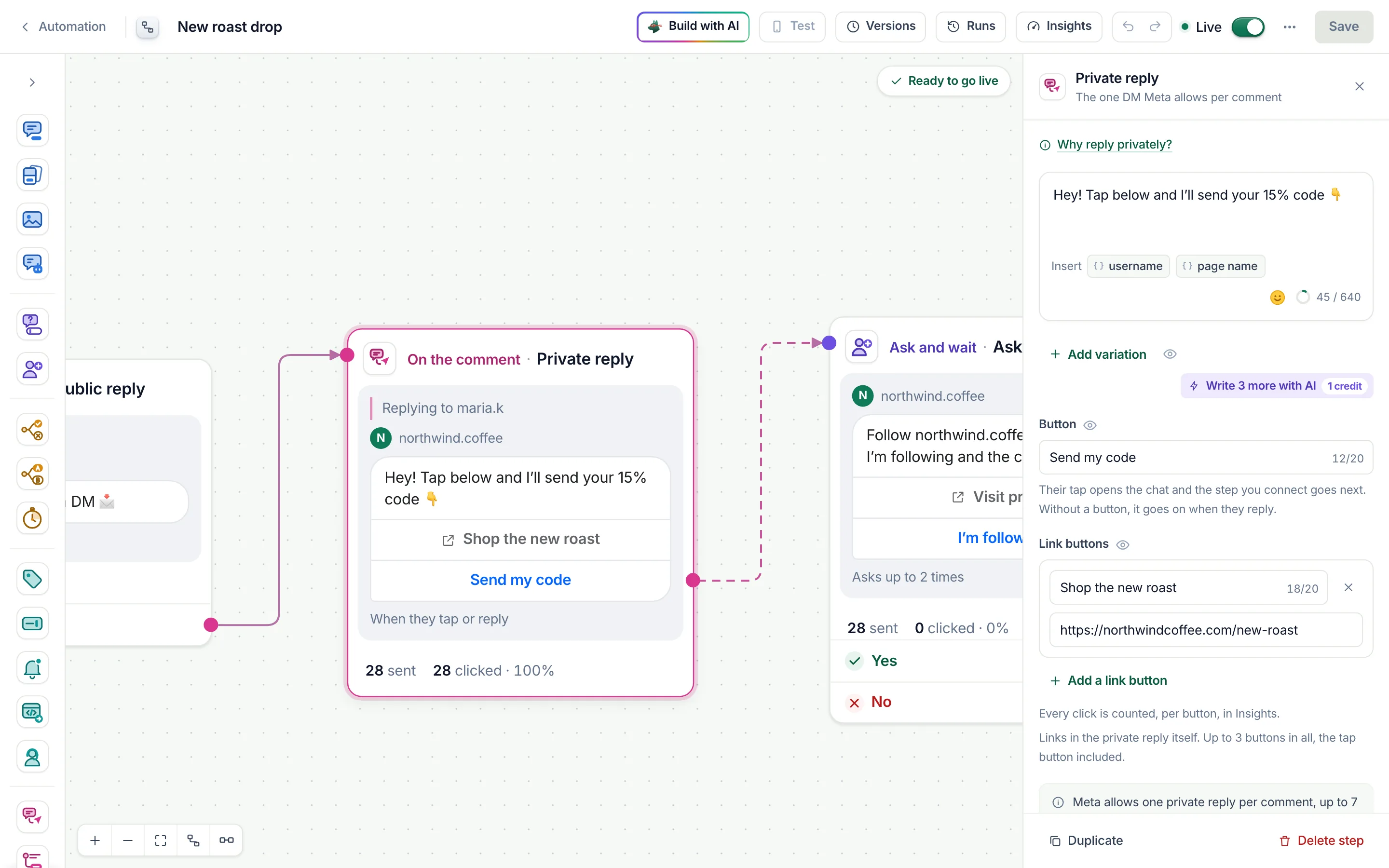Toggle the eye icon beside Link buttons

pyautogui.click(x=1123, y=544)
